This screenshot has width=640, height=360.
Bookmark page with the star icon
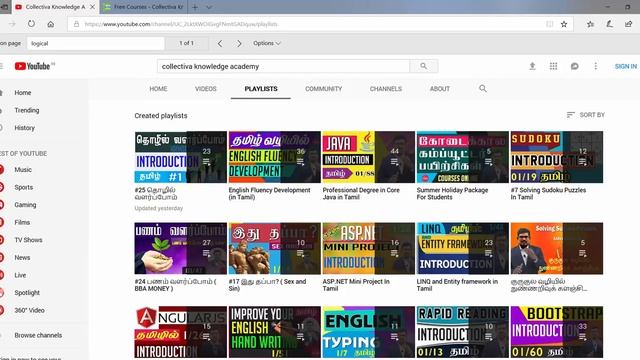tap(564, 24)
